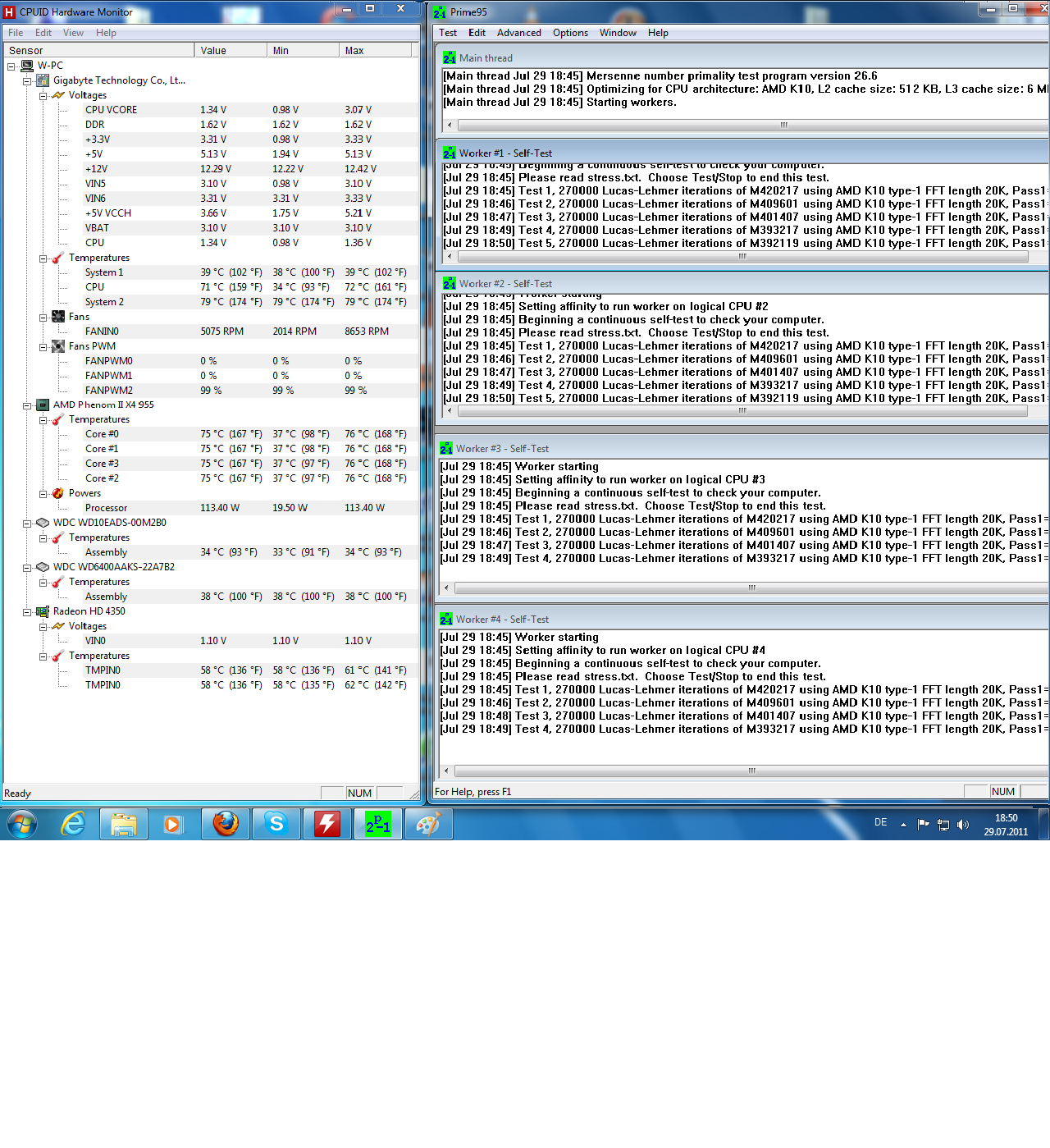This screenshot has height=1148, width=1050.
Task: Switch to Prime95 via its taskbar icon
Action: coord(378,824)
